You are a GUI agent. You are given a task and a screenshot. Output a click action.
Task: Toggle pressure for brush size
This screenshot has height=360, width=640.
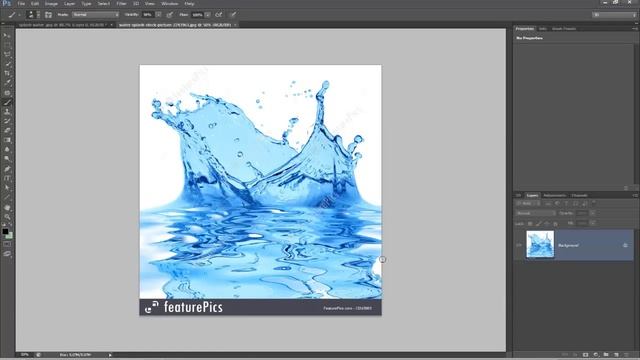click(x=233, y=15)
